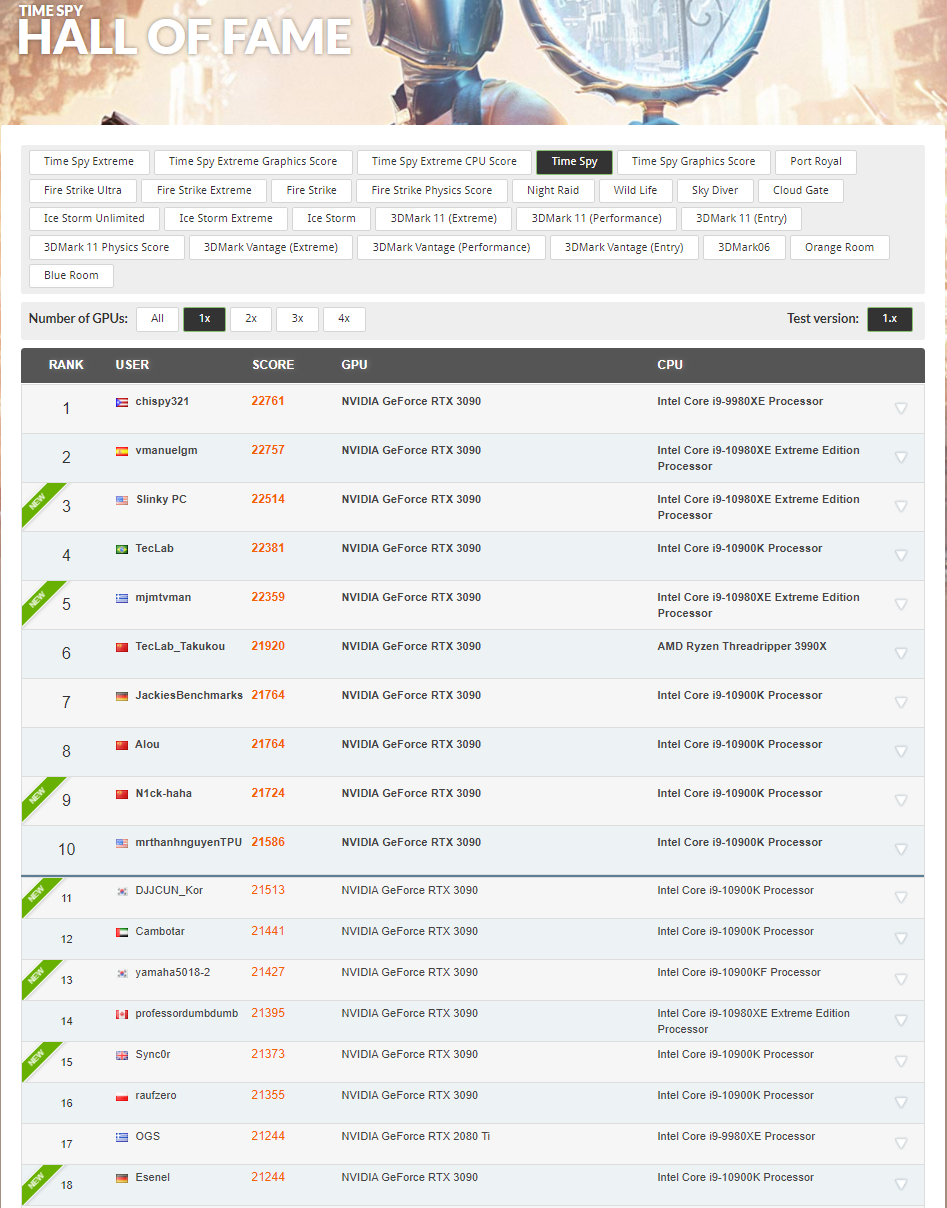947x1208 pixels.
Task: Click the Korean flag beside yamaha5018-2
Action: [x=122, y=973]
